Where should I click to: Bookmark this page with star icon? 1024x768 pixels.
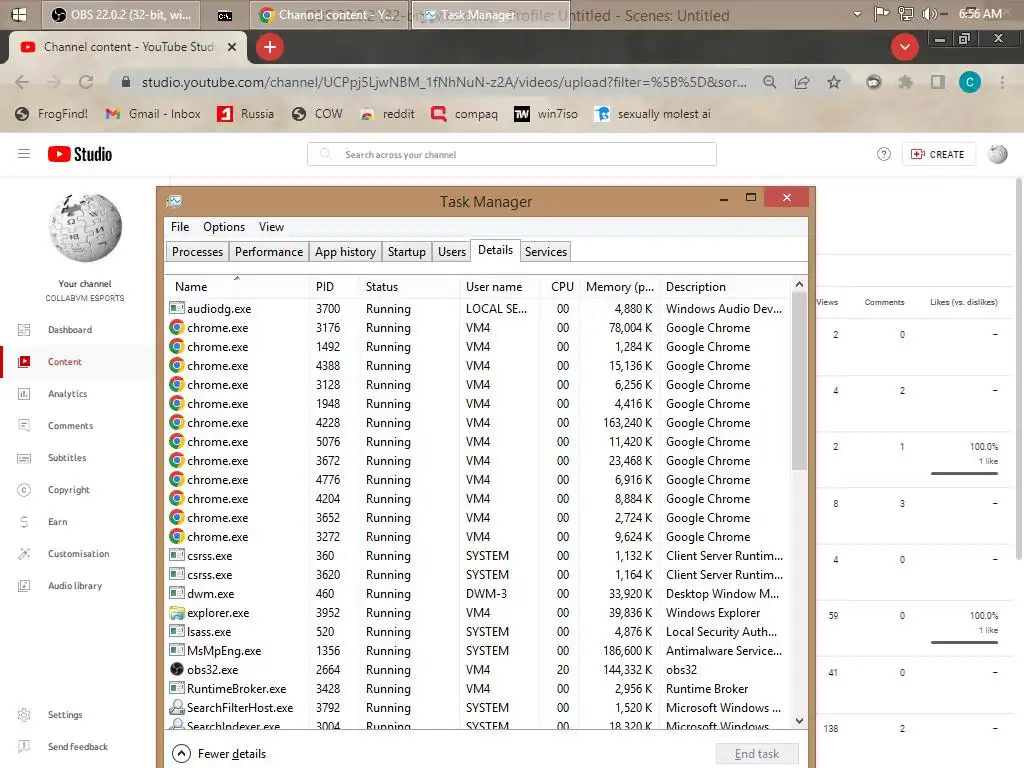pyautogui.click(x=834, y=82)
